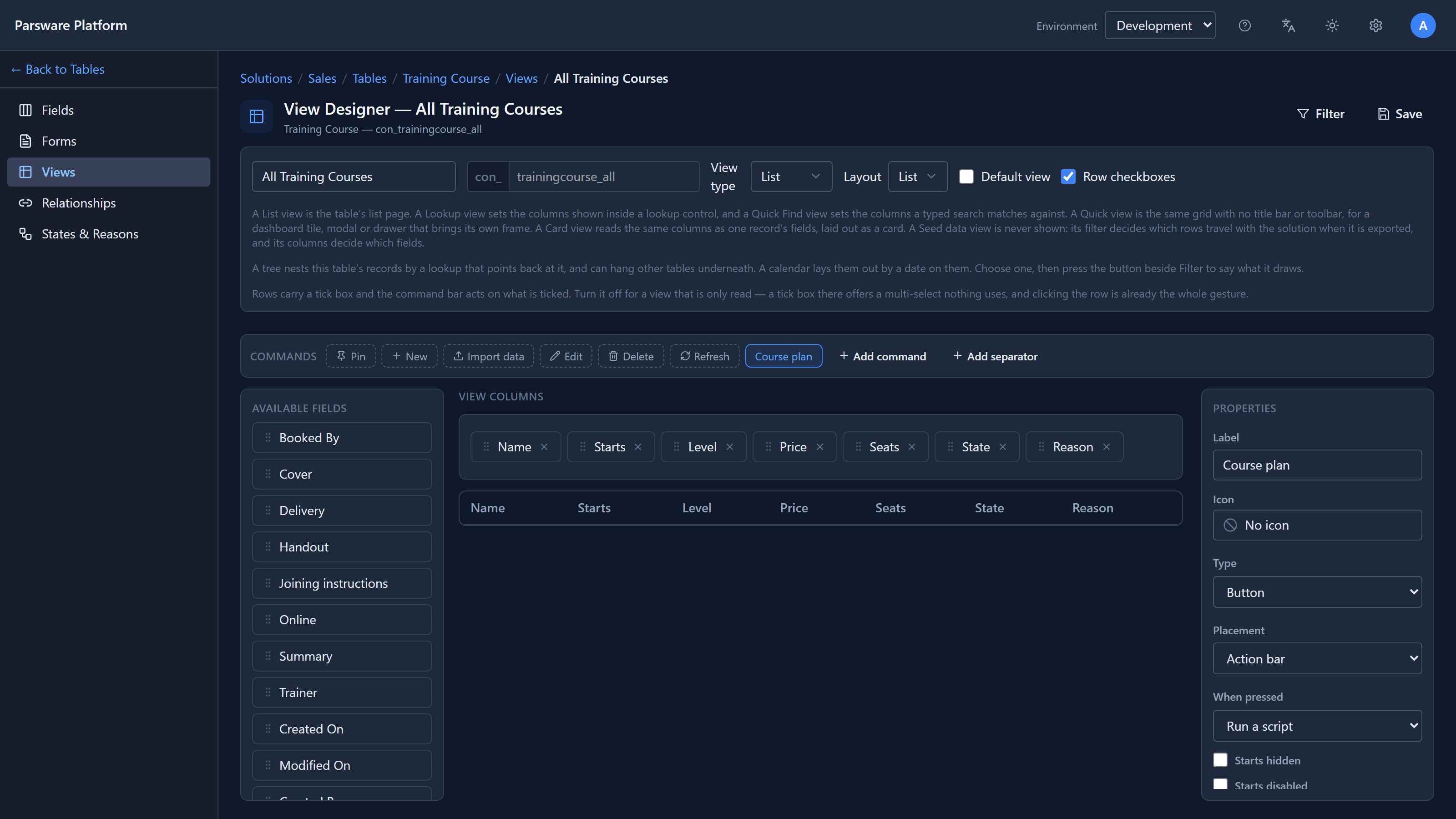Open the user avatar A menu

pos(1423,25)
